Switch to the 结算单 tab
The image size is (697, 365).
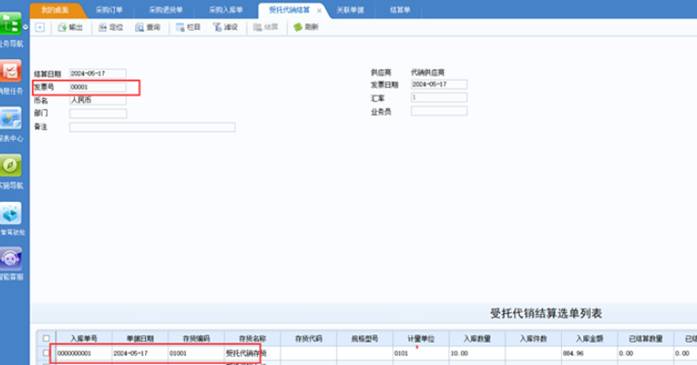[400, 10]
